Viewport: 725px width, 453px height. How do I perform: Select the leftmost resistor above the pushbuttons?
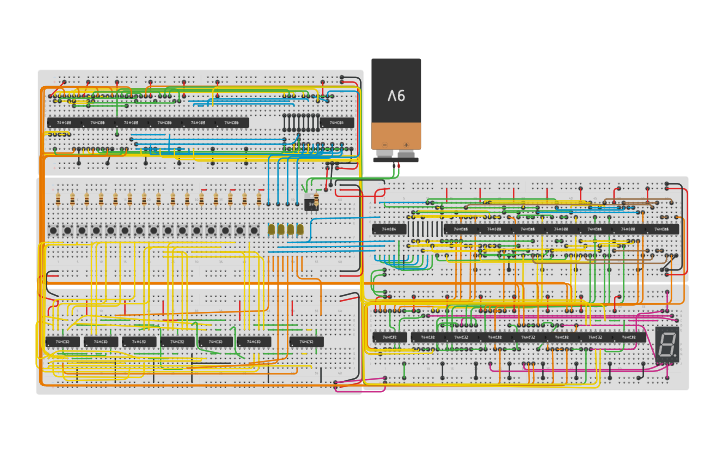pyautogui.click(x=59, y=199)
